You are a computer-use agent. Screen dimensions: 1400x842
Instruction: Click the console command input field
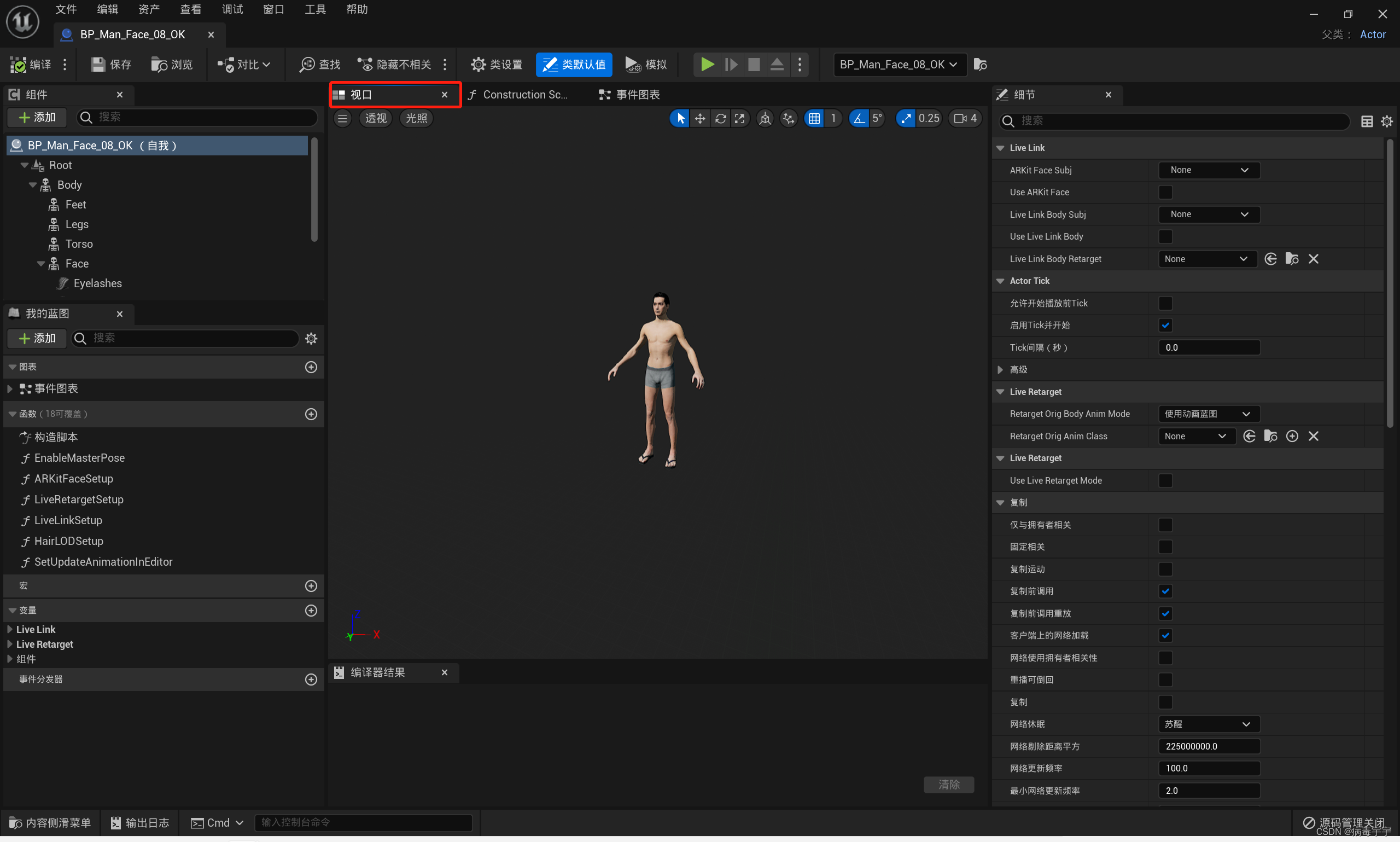click(x=364, y=822)
